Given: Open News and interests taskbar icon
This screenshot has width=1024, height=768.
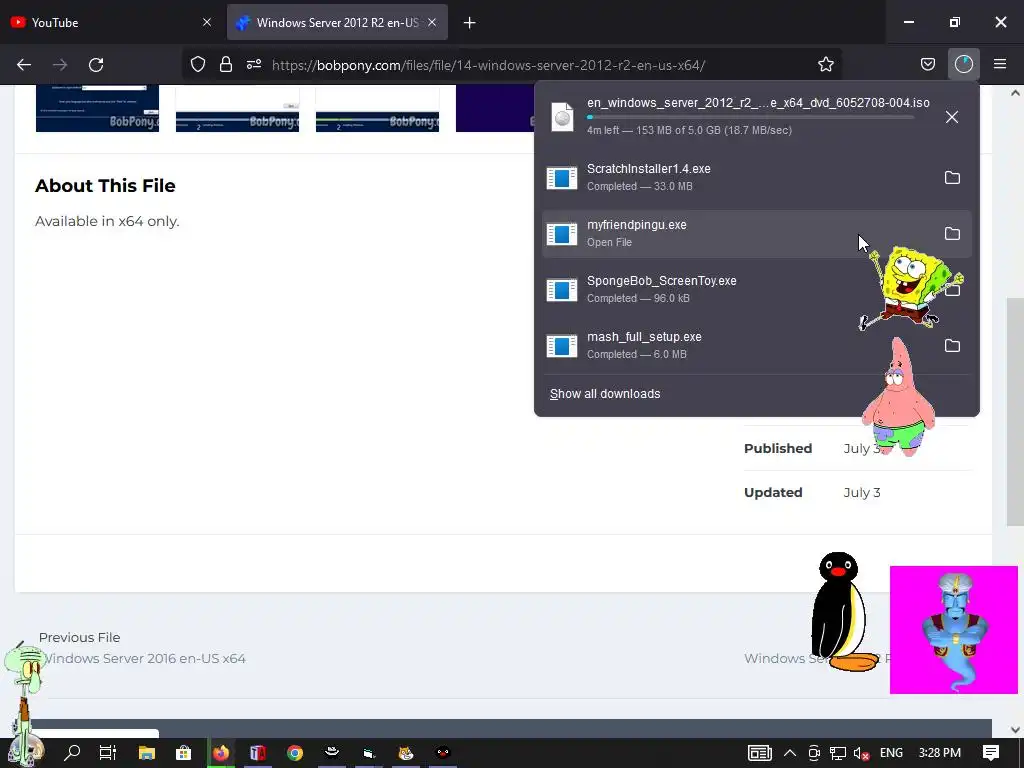Looking at the screenshot, I should tap(760, 753).
